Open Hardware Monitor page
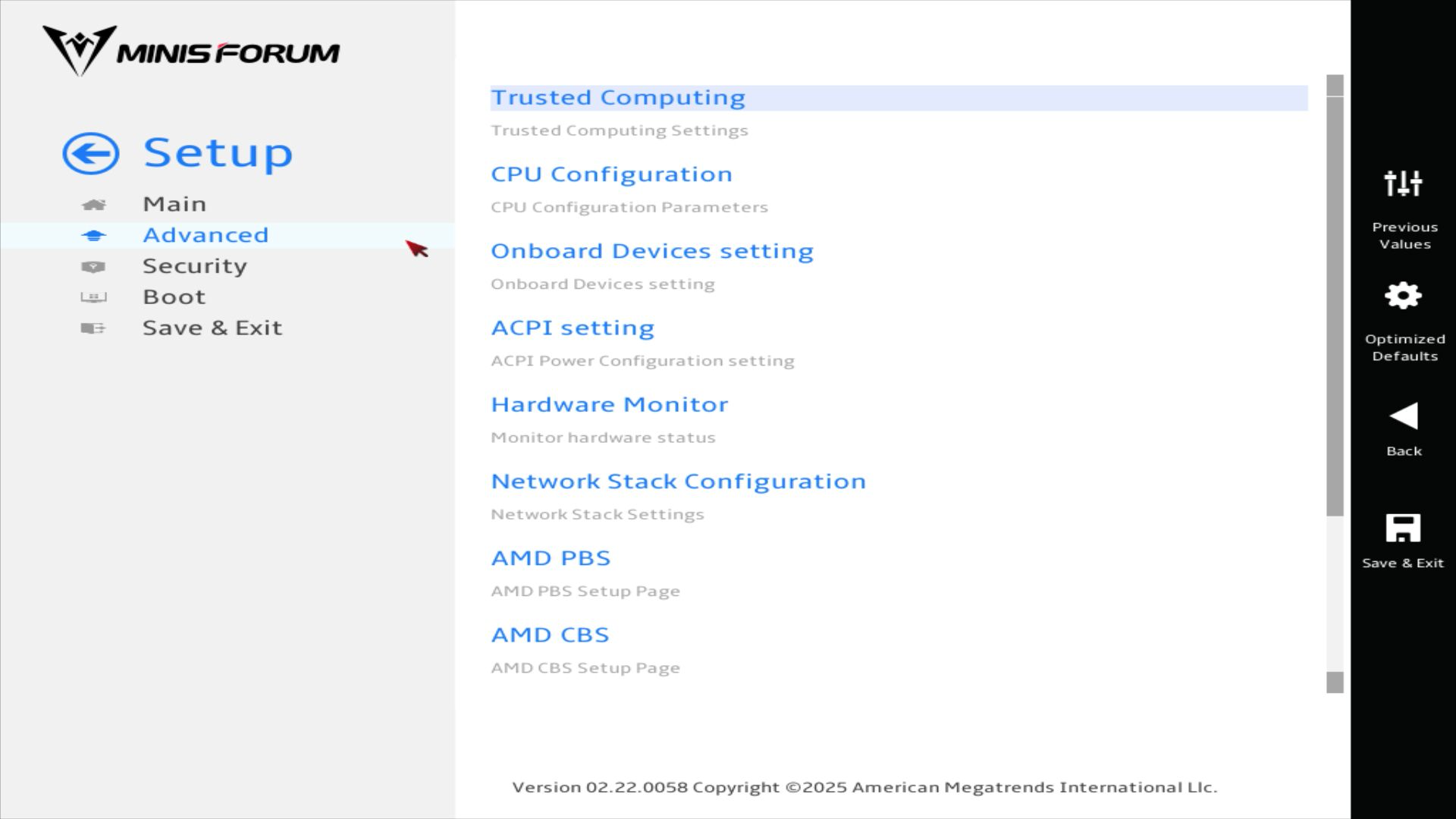This screenshot has height=819, width=1456. (x=610, y=405)
